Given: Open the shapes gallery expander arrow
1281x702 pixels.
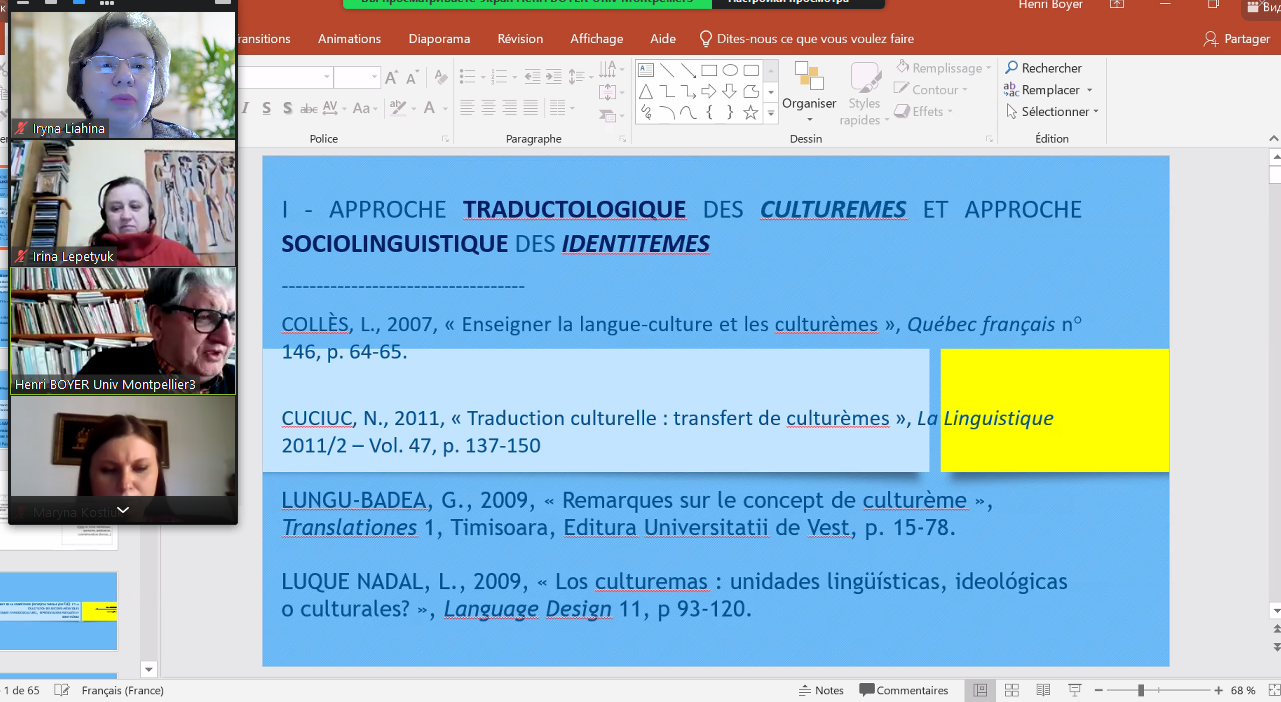Looking at the screenshot, I should pos(771,112).
